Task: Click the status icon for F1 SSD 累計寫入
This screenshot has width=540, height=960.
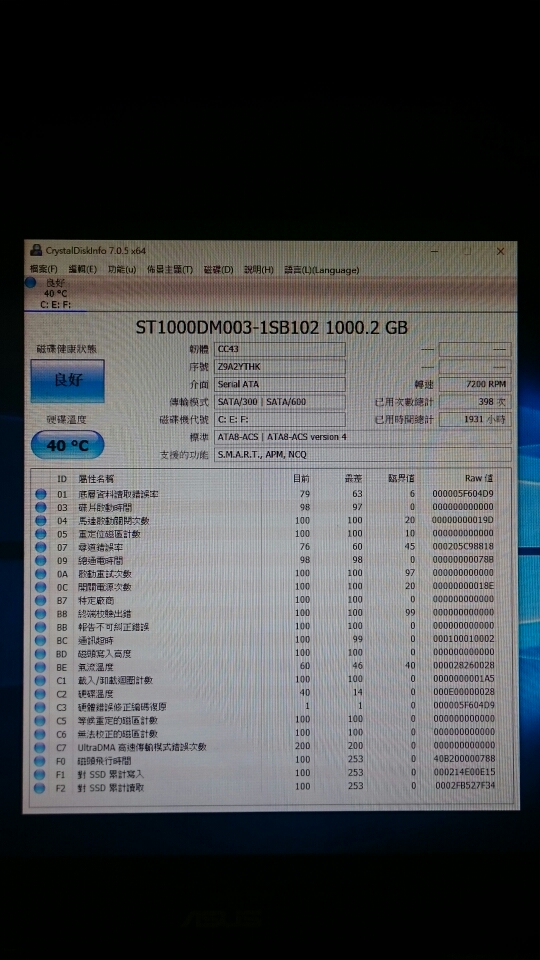Action: [41, 774]
